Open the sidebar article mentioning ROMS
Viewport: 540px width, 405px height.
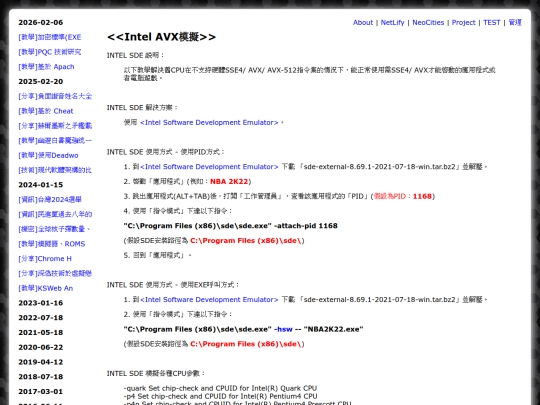coord(52,244)
